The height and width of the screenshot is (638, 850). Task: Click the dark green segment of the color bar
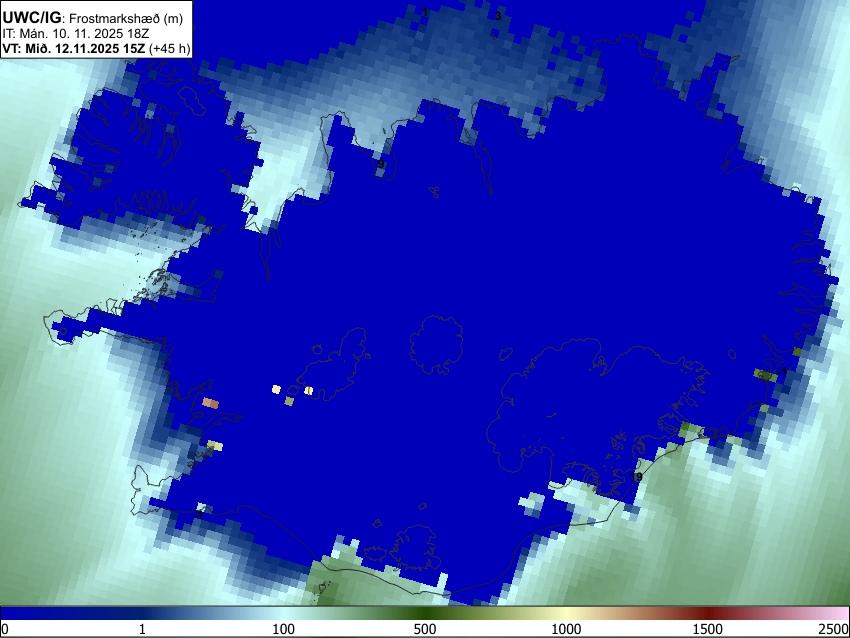[424, 614]
